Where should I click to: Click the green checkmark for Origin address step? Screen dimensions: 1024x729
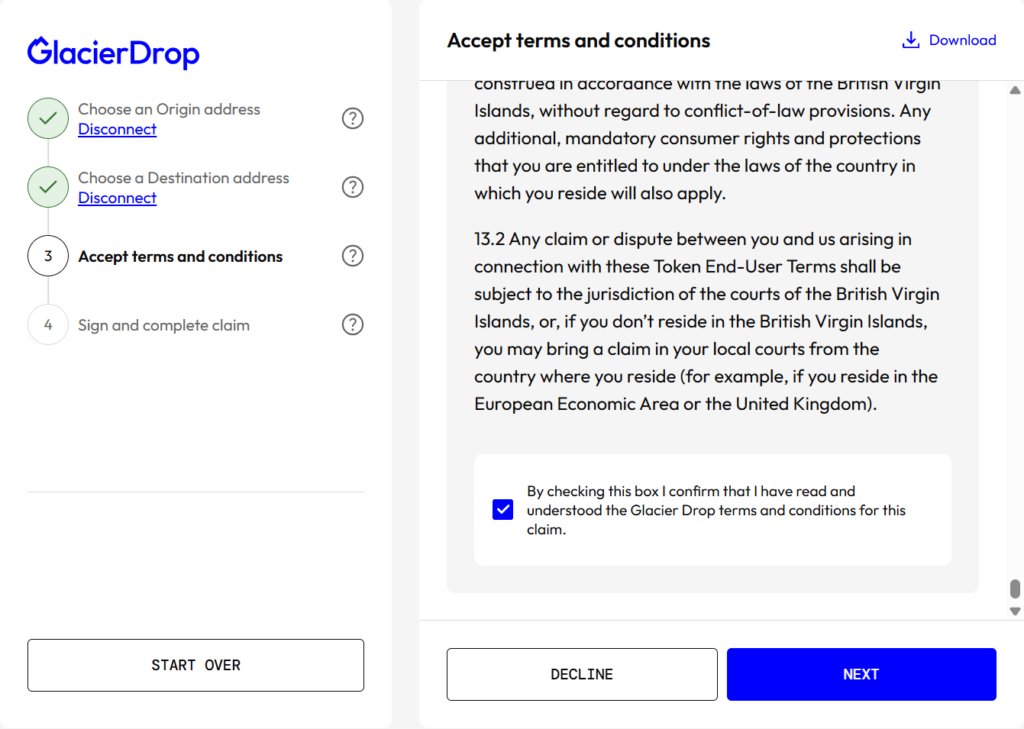click(48, 118)
